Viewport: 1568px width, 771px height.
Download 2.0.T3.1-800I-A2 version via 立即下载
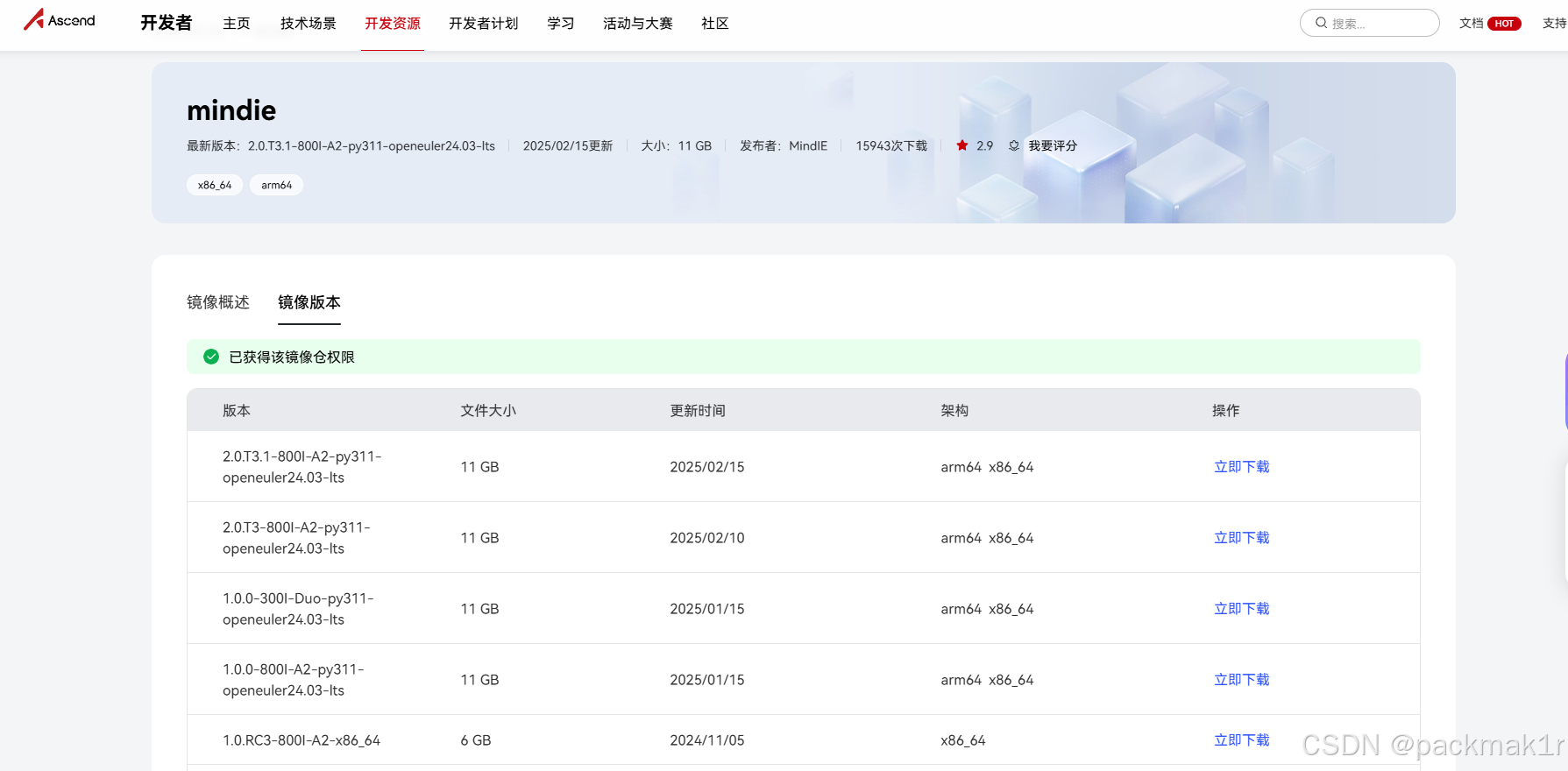pyautogui.click(x=1242, y=467)
